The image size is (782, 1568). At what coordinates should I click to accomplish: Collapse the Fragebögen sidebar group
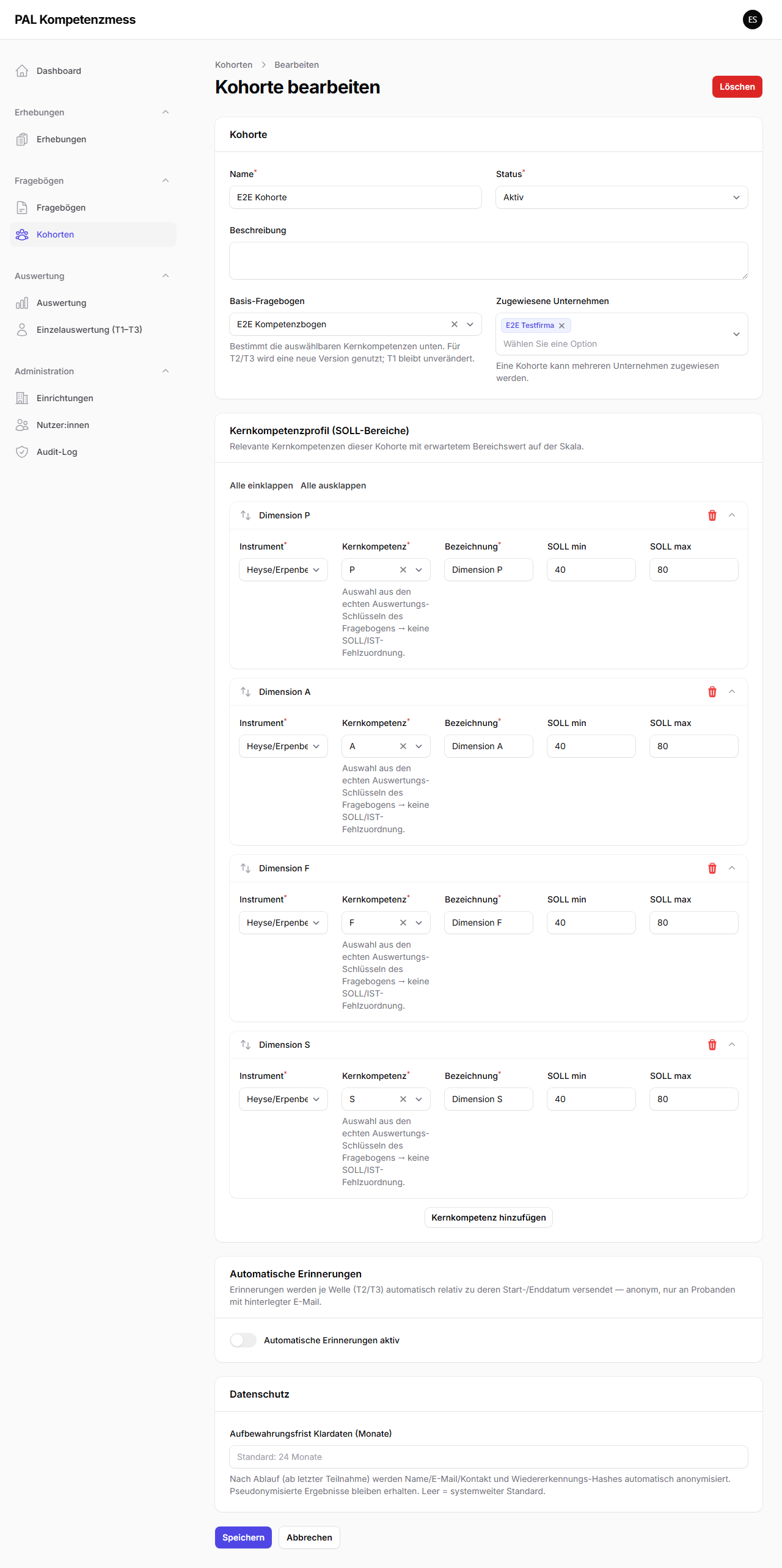click(166, 181)
